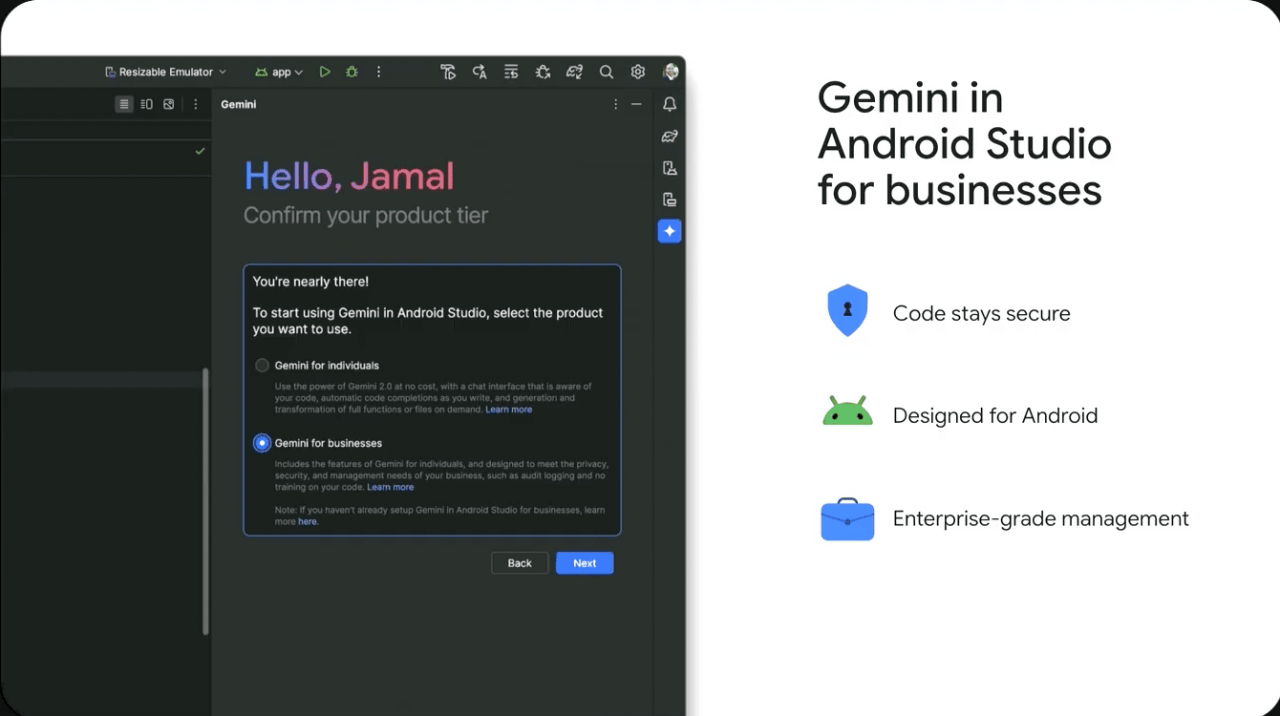Open Learn more link under Gemini for businesses
This screenshot has height=716, width=1280.
coord(390,488)
